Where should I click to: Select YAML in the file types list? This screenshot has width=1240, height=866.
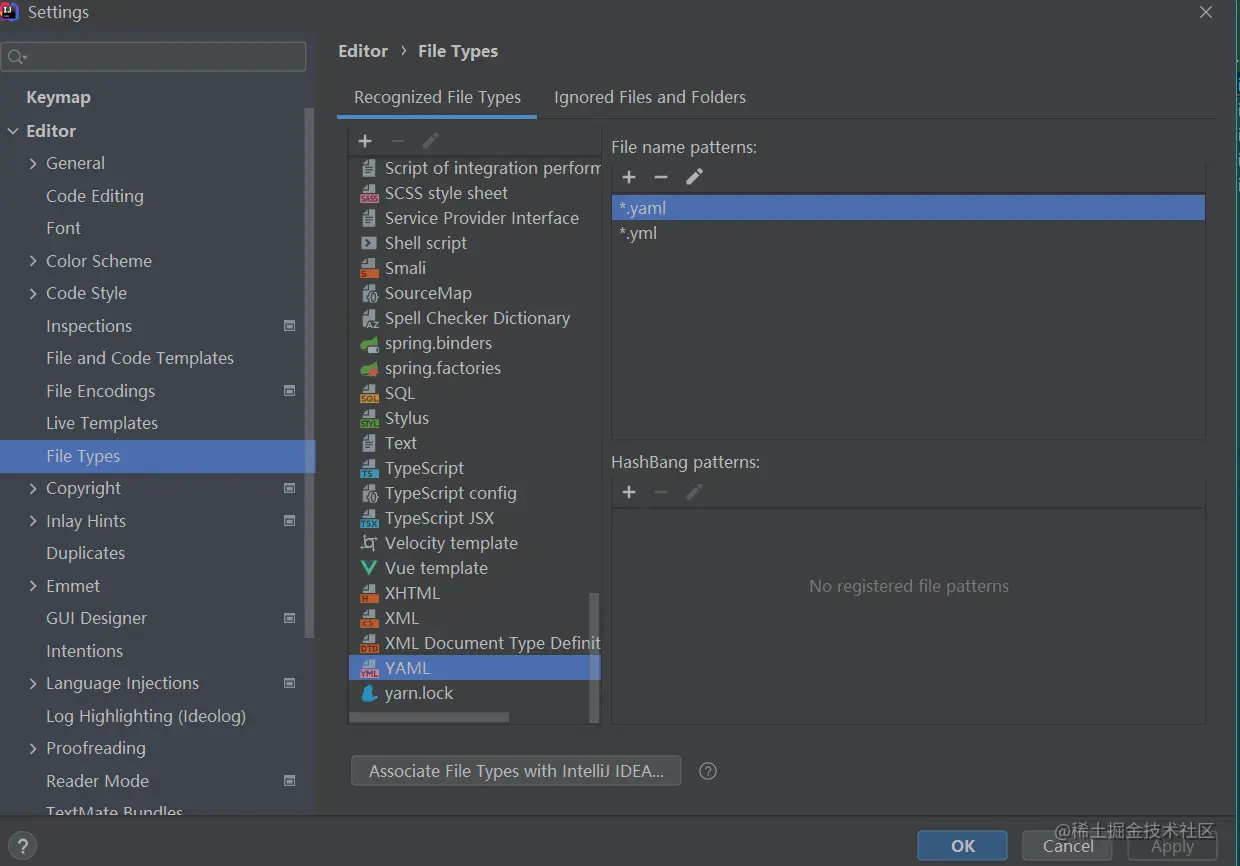[474, 668]
